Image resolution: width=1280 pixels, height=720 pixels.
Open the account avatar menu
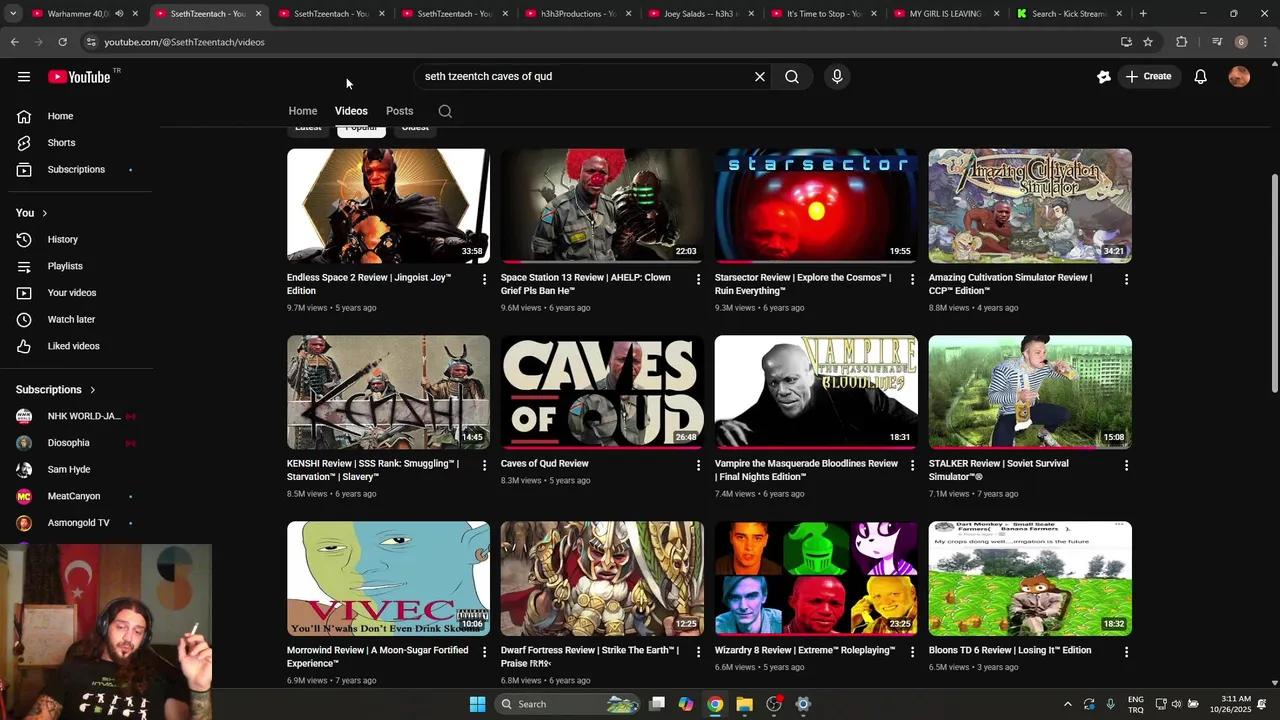point(1239,76)
